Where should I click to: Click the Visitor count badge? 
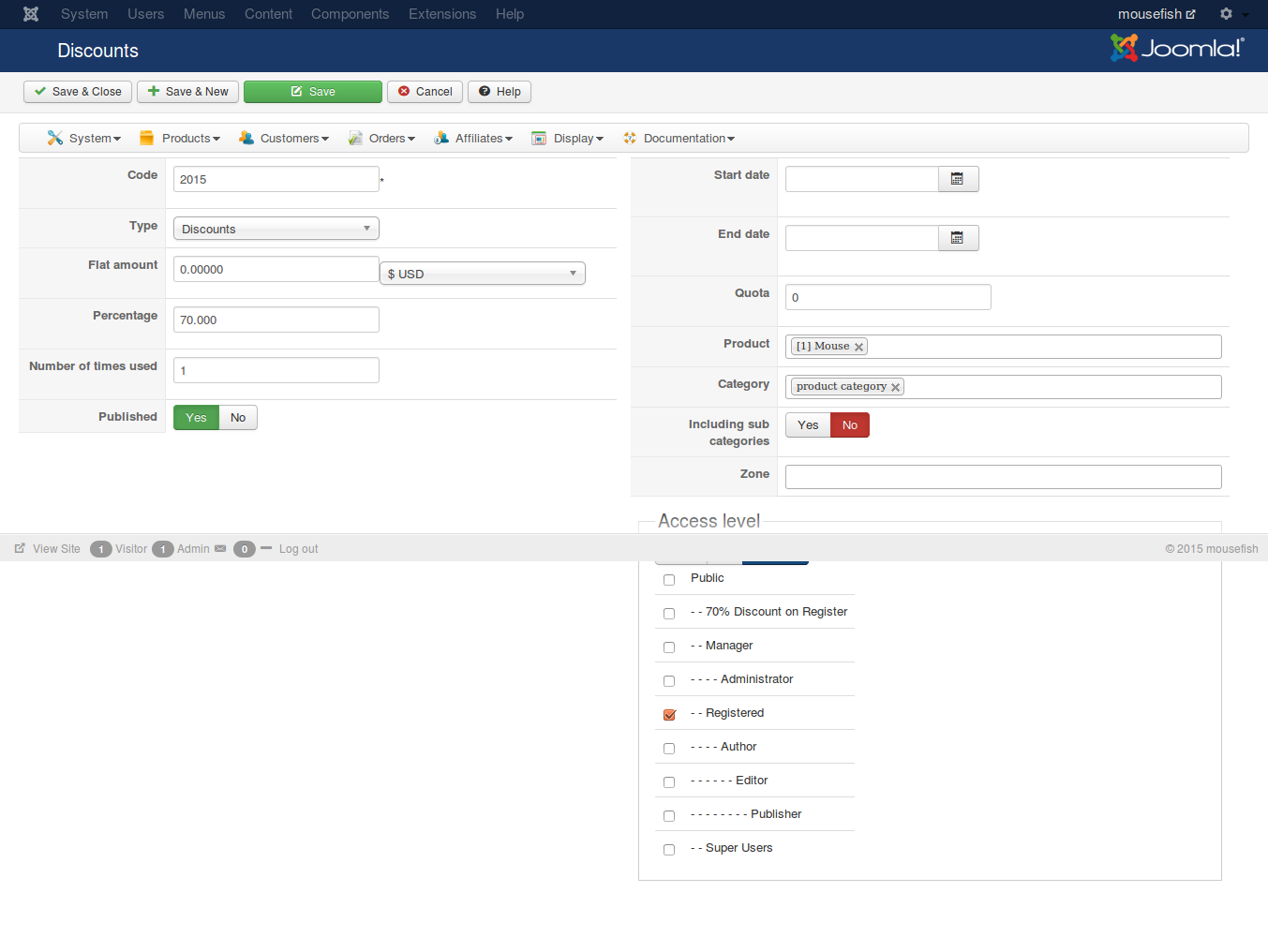pyautogui.click(x=101, y=549)
